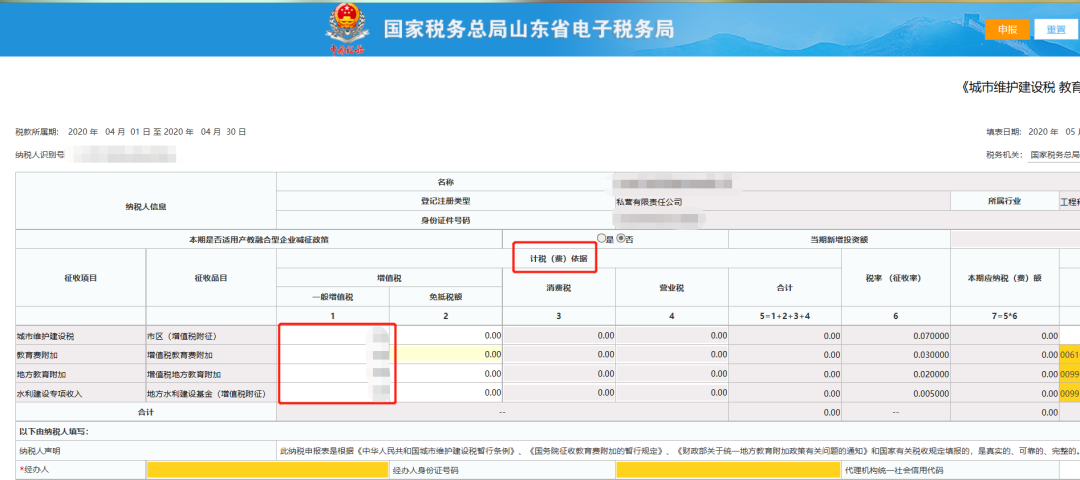Click the 水利建设专项收入 row label
This screenshot has width=1080, height=480.
pyautogui.click(x=48, y=394)
